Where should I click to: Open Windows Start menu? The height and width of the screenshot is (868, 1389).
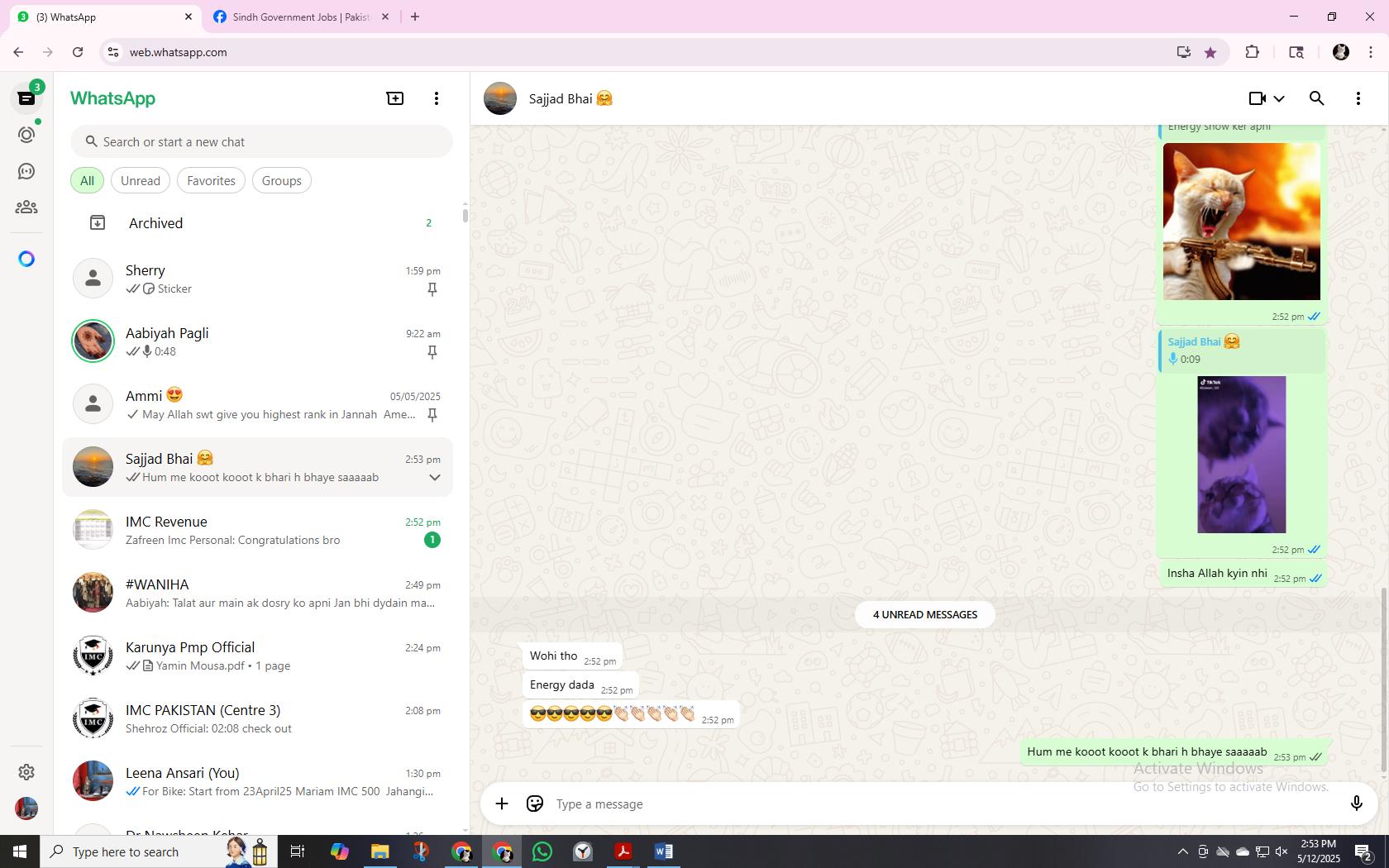(20, 851)
